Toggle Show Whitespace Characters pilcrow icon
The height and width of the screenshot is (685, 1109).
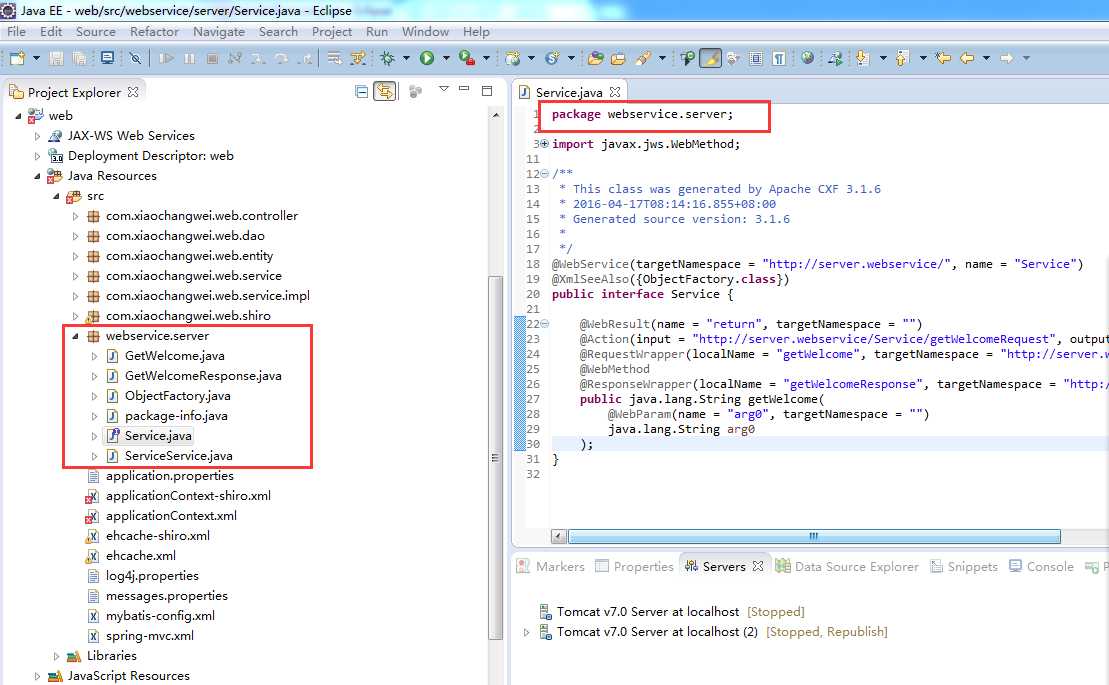click(x=779, y=58)
